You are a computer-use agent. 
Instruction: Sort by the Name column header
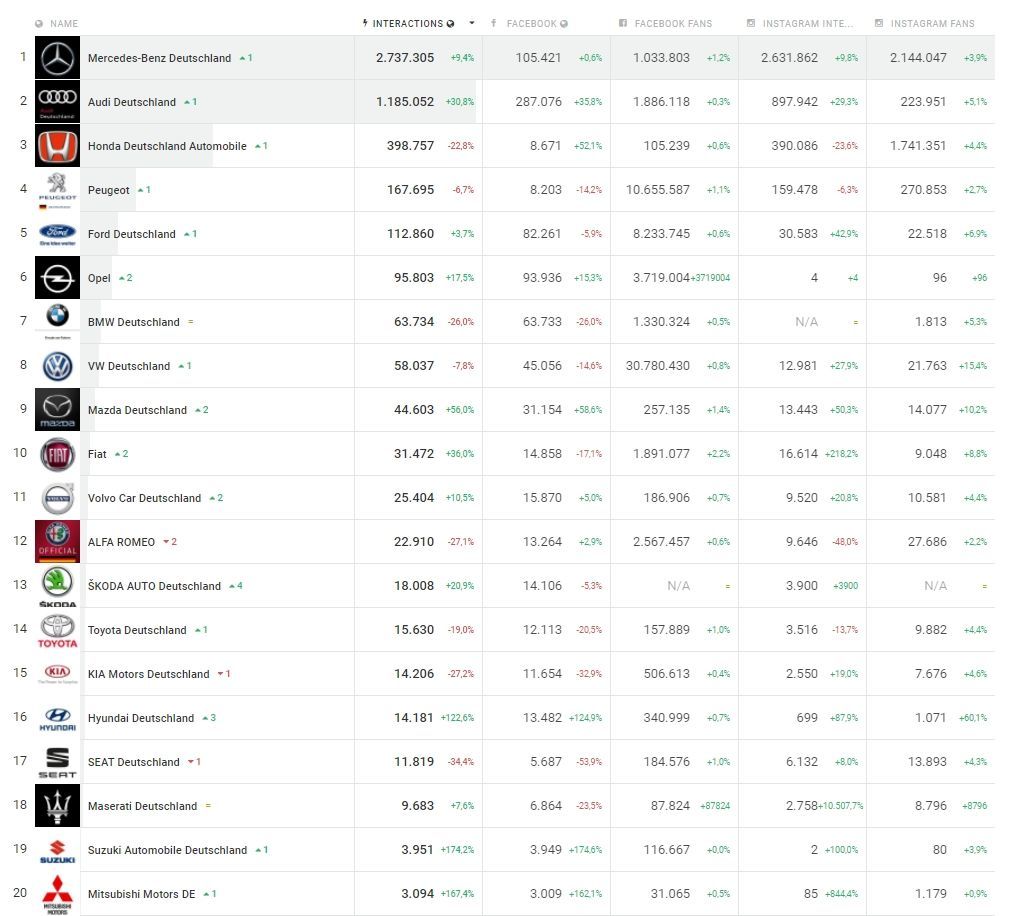(x=64, y=23)
